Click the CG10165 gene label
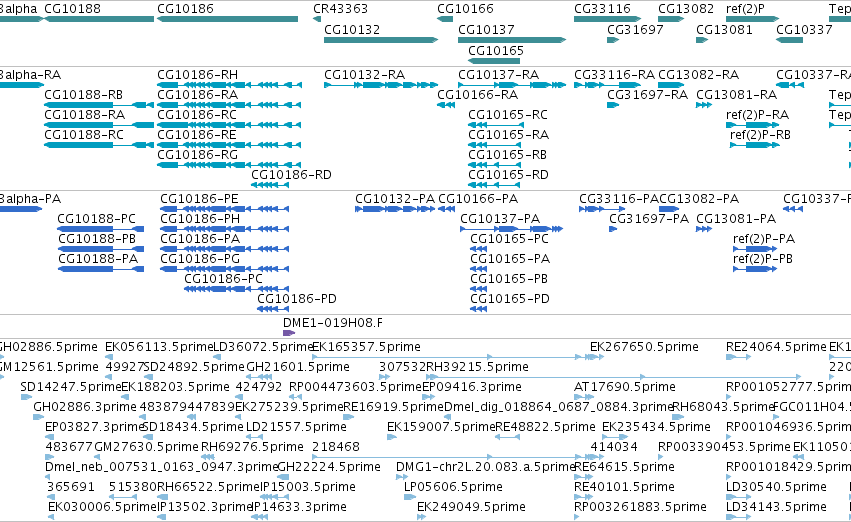Screen dimensions: 851x522 (x=496, y=50)
